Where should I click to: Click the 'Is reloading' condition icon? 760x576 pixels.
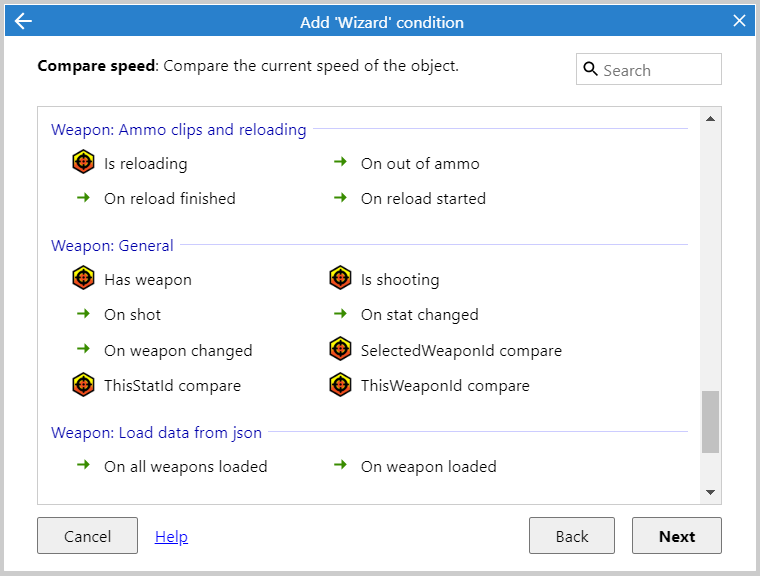click(x=83, y=163)
